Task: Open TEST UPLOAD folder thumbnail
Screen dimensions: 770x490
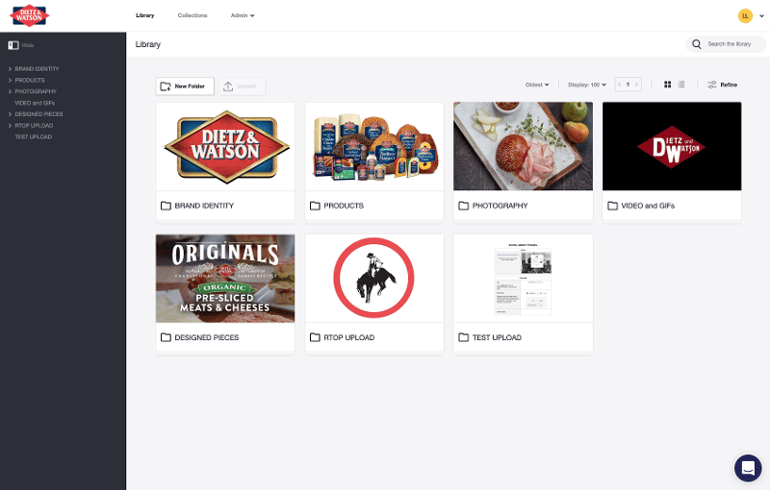Action: [x=523, y=278]
